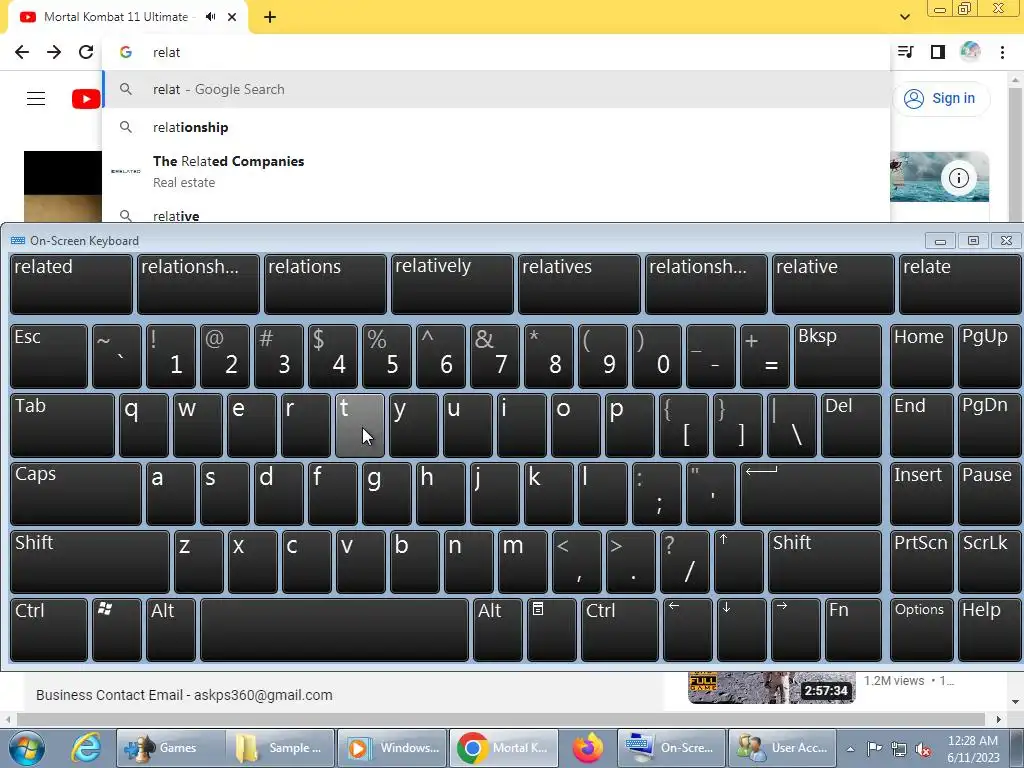Viewport: 1024px width, 768px height.
Task: Click the left arrow key
Action: pos(688,630)
